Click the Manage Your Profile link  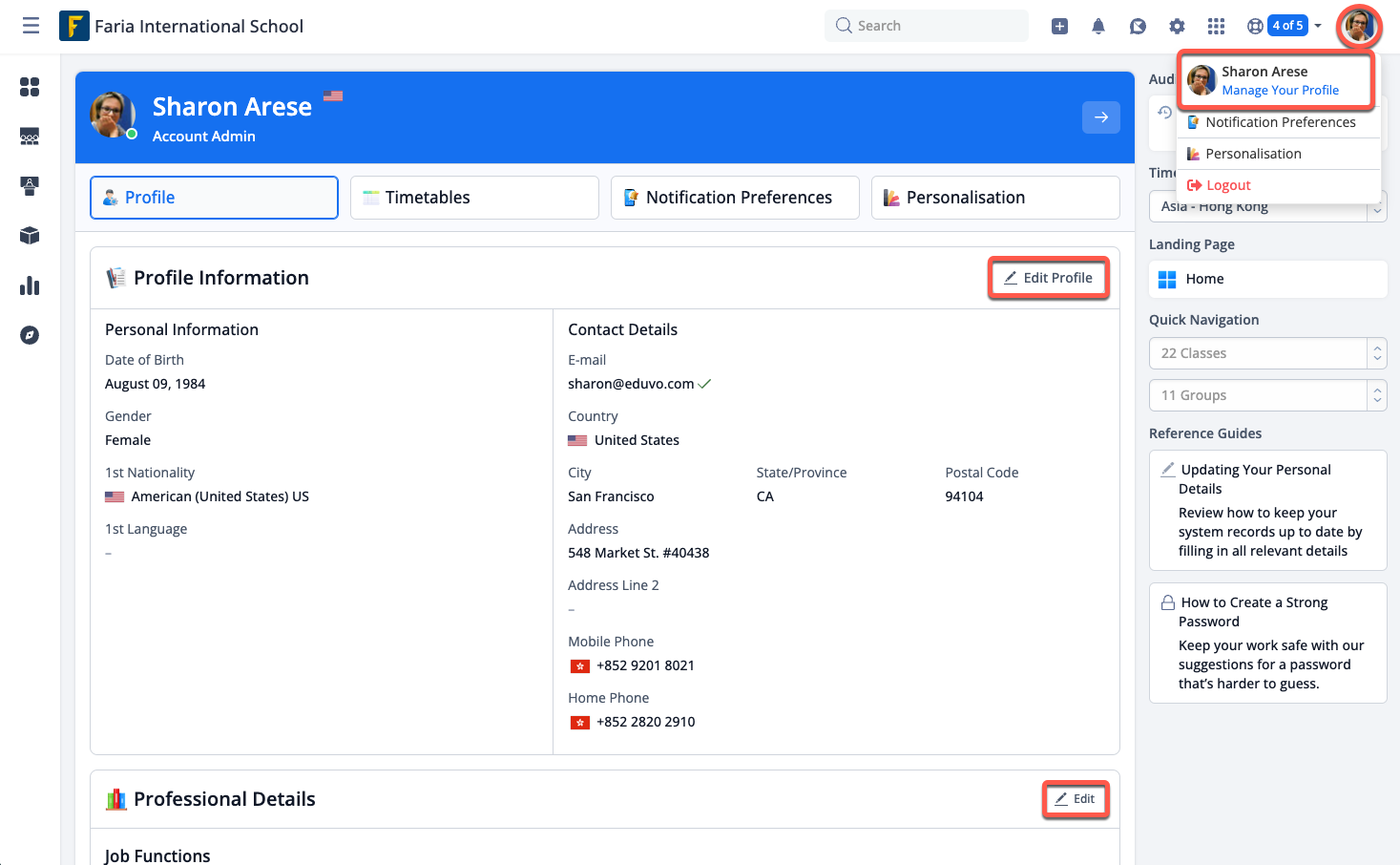[1280, 91]
